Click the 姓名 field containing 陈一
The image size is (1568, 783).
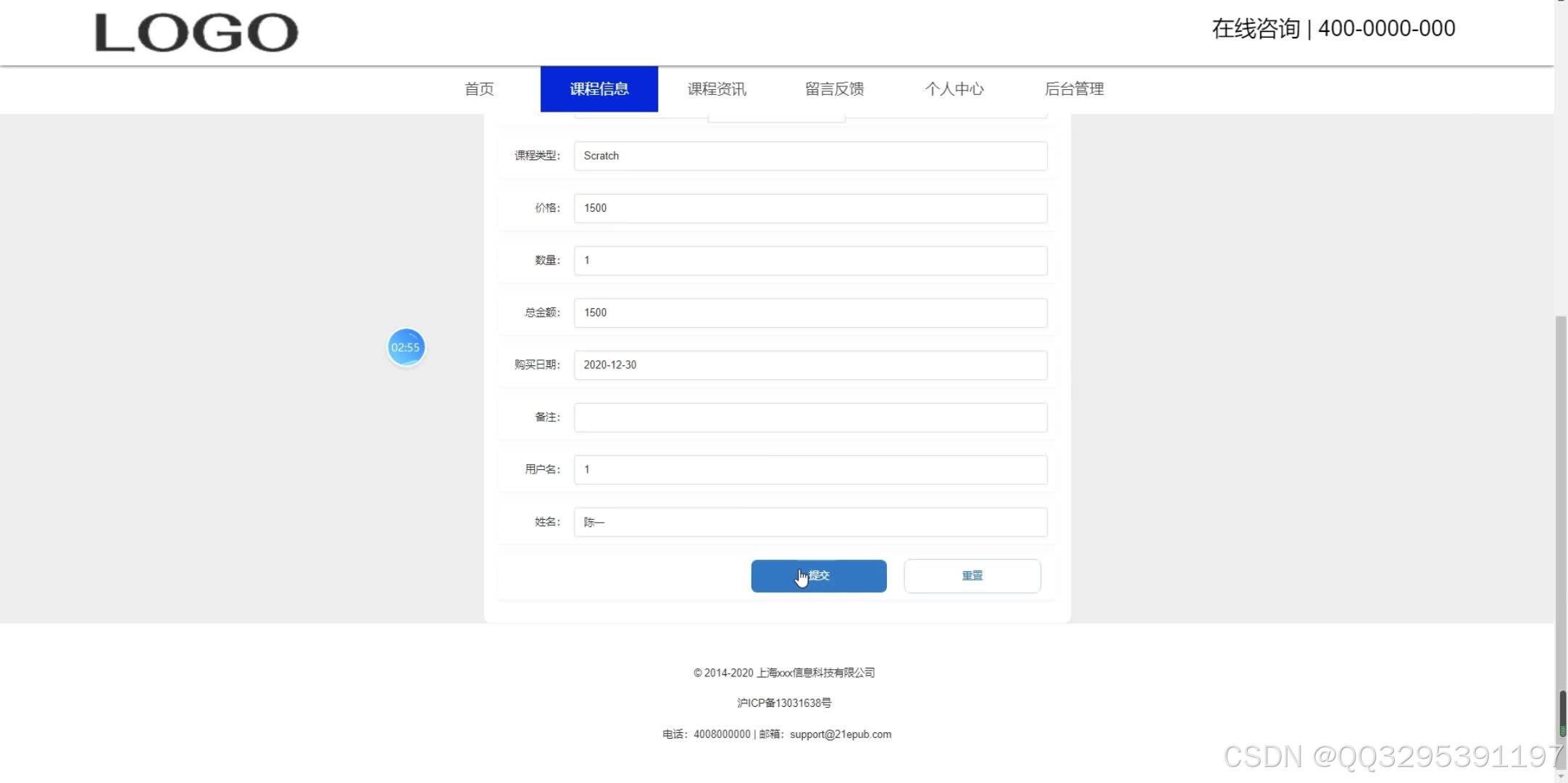pos(811,522)
